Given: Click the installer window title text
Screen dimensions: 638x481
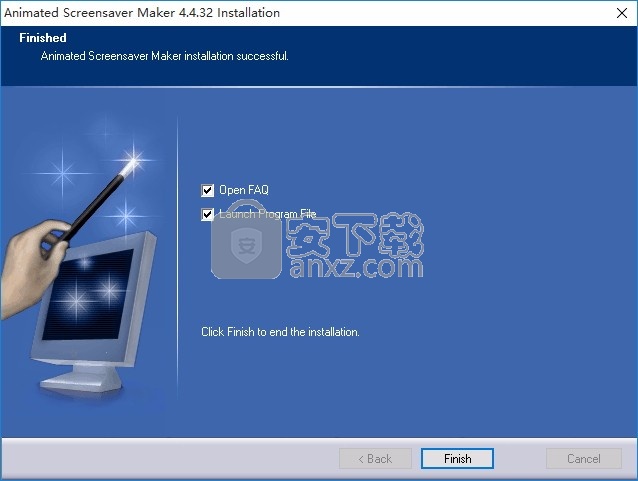Looking at the screenshot, I should [x=142, y=13].
